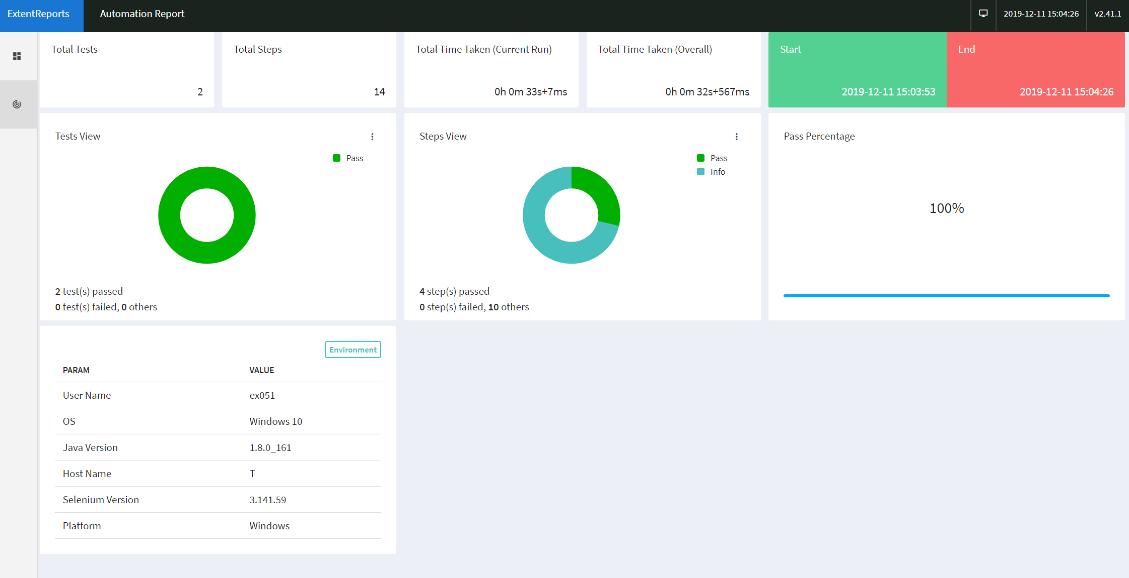Click the Selenium version value 3.141.59
This screenshot has height=578, width=1129.
point(268,500)
